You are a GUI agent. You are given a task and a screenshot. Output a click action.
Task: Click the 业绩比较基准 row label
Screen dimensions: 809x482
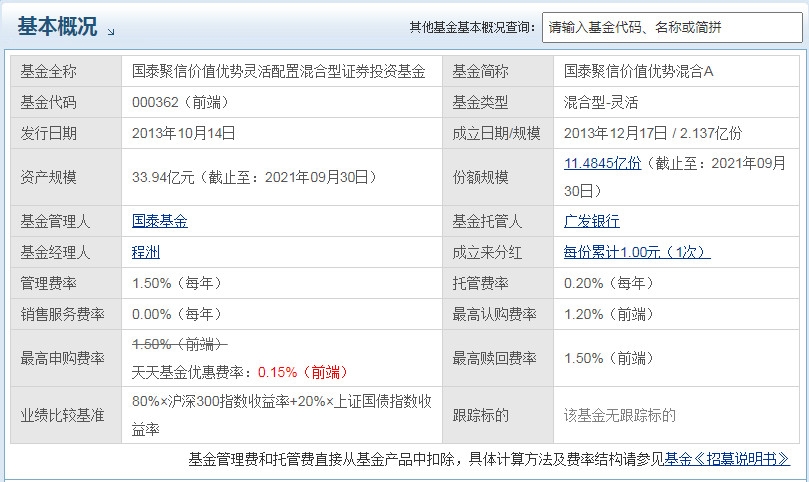click(62, 415)
